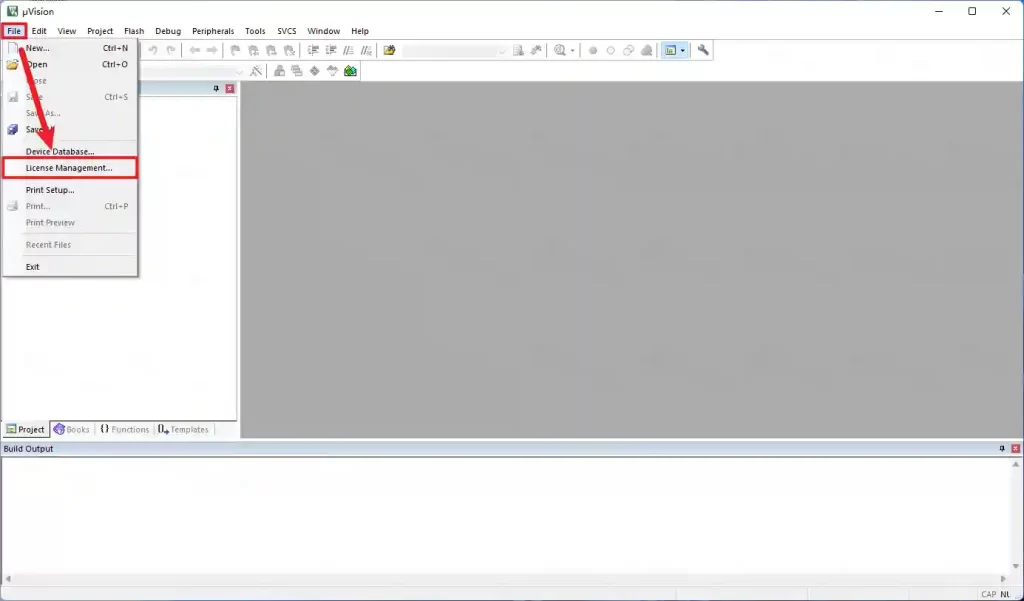Open the Help menu

pos(360,31)
